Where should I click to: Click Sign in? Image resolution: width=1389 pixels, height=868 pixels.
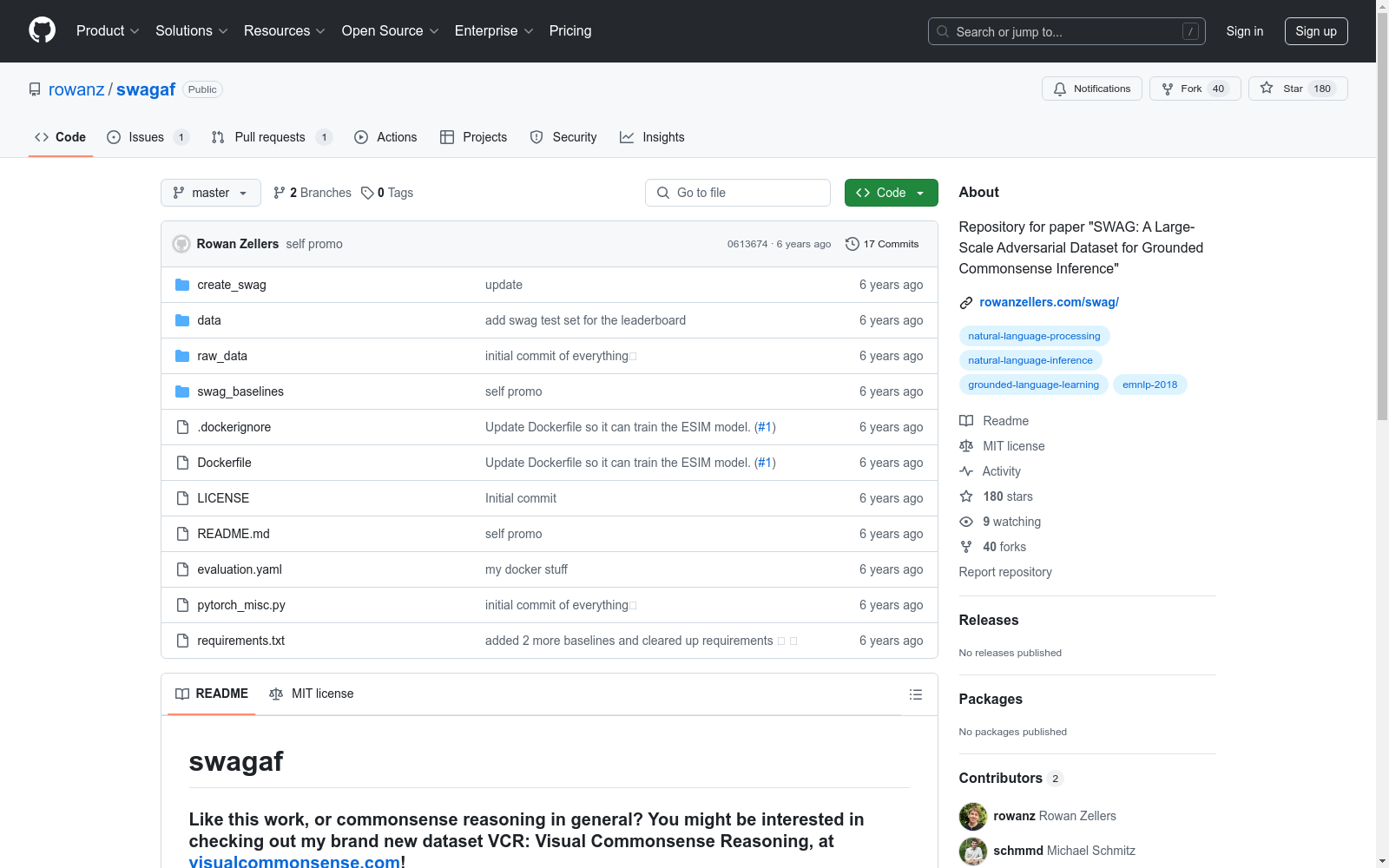point(1245,31)
